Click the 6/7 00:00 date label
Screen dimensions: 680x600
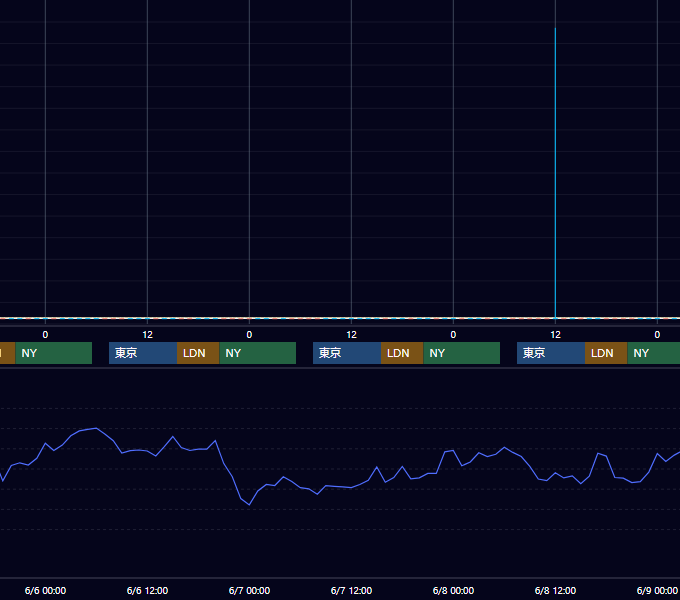249,590
